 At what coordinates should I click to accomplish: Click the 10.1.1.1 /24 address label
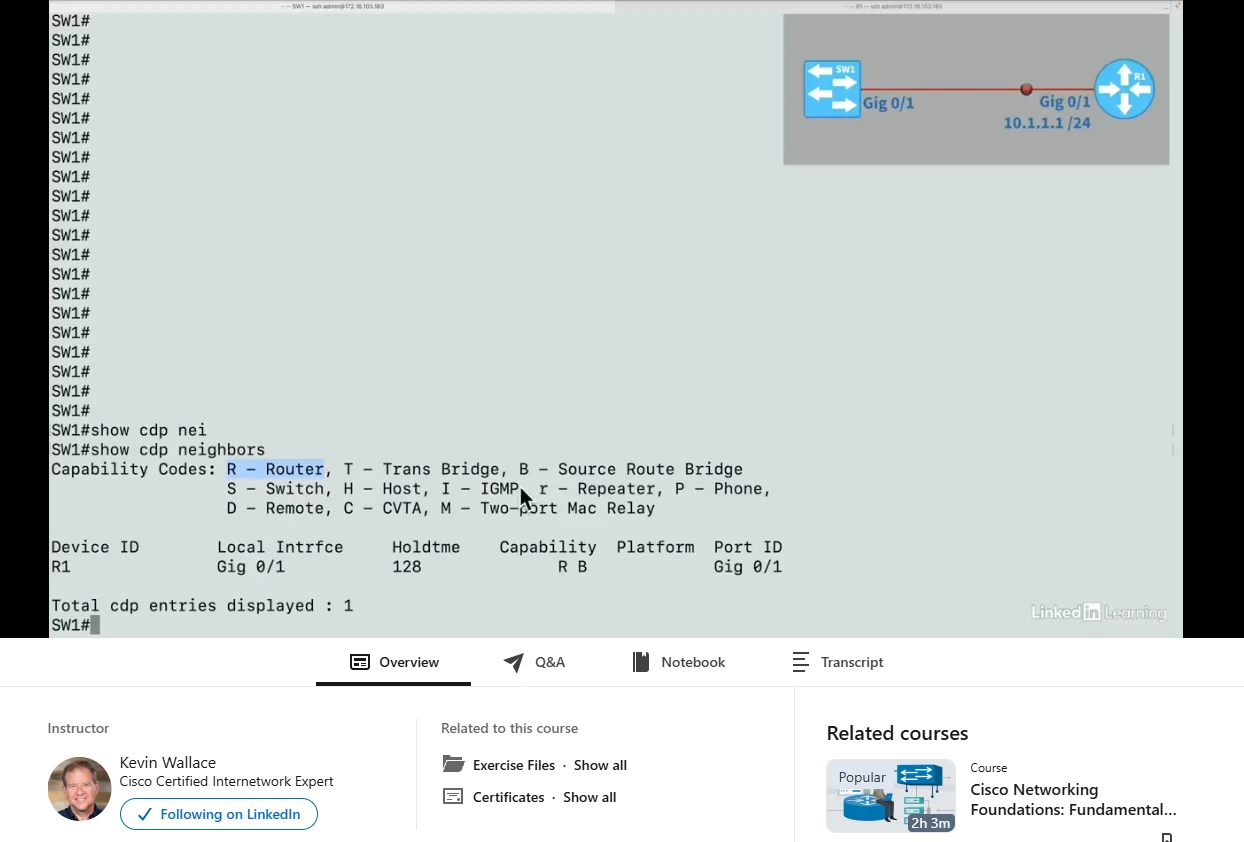tap(1047, 123)
